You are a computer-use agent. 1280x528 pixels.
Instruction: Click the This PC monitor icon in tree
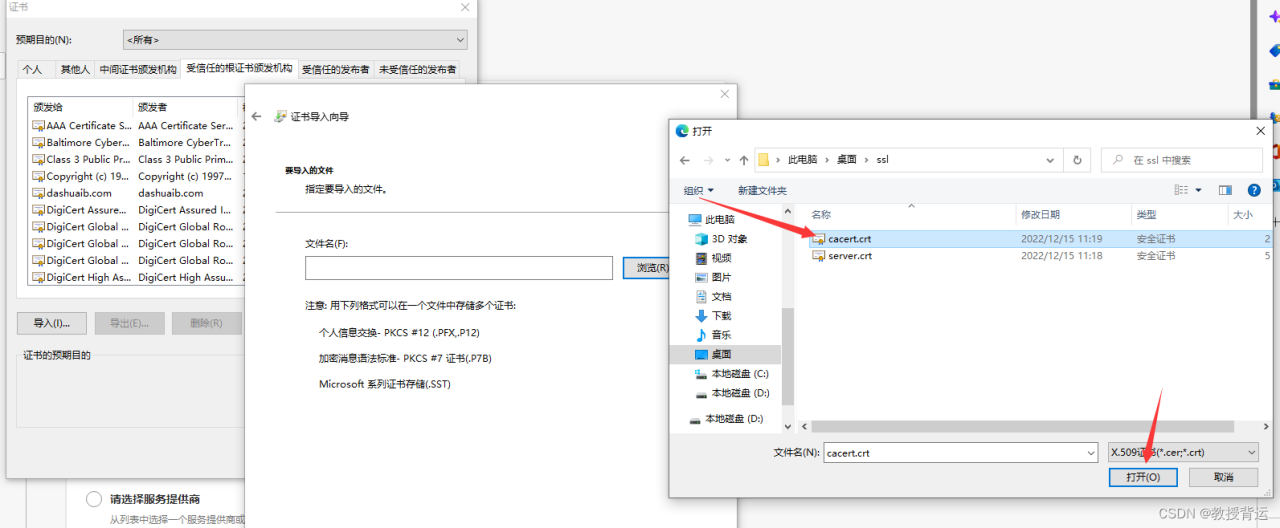click(x=695, y=220)
